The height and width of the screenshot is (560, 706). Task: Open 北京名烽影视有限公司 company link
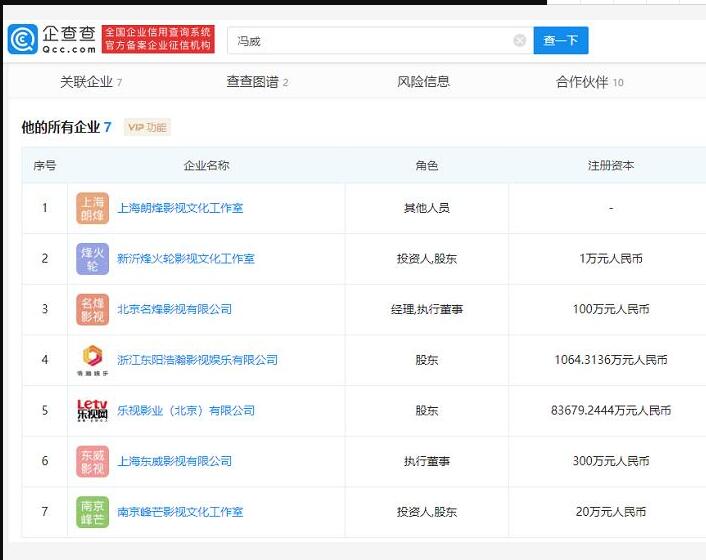point(175,309)
